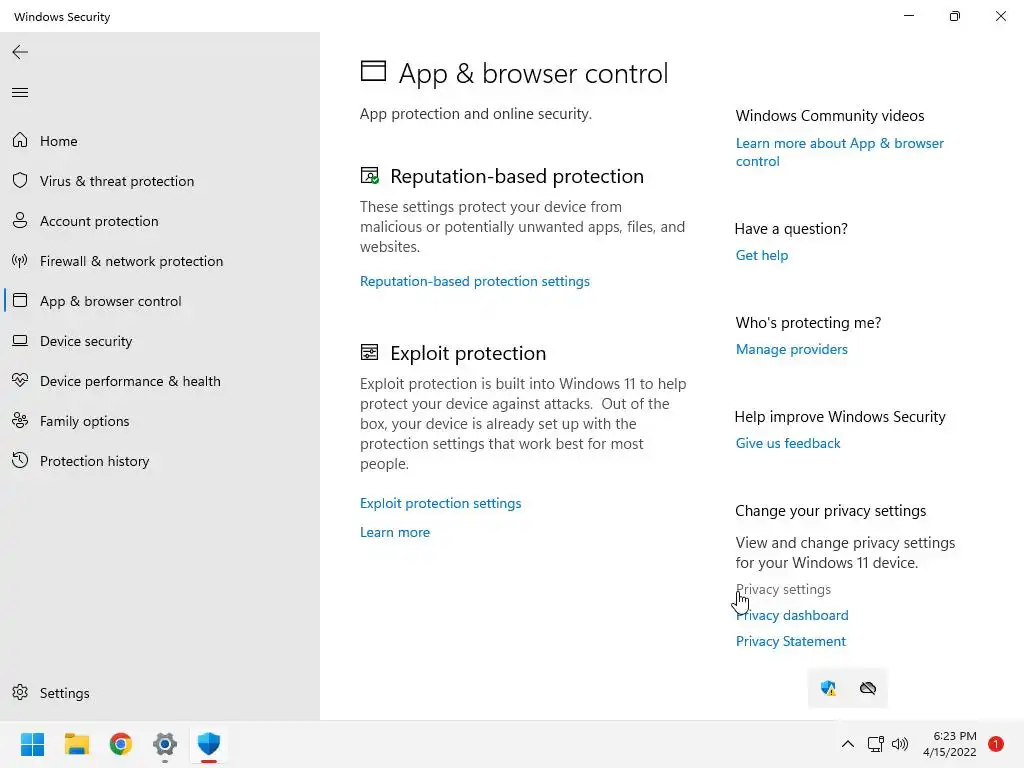Click the Windows Security taskbar shield

point(209,744)
